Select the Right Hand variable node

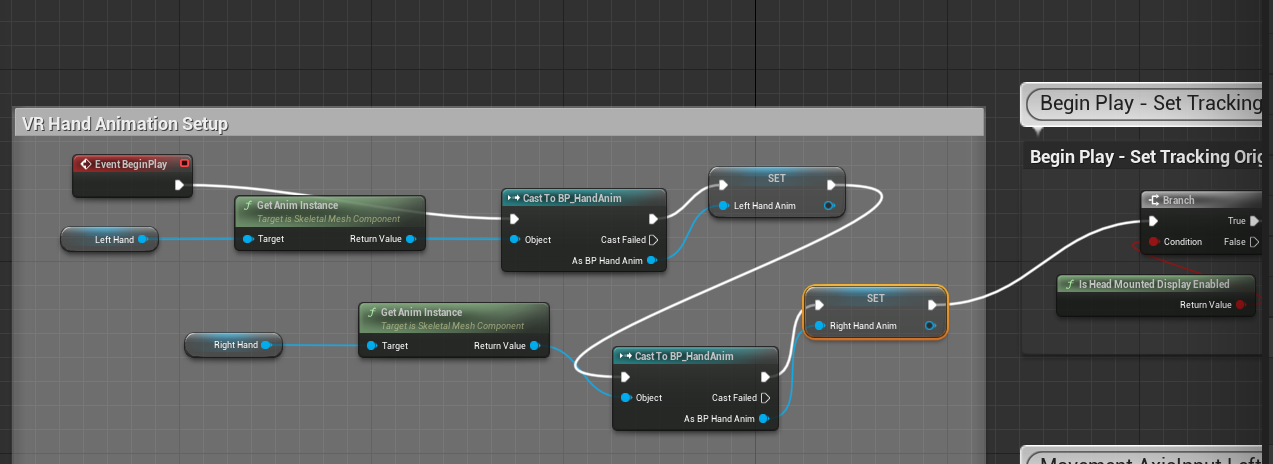(x=234, y=345)
